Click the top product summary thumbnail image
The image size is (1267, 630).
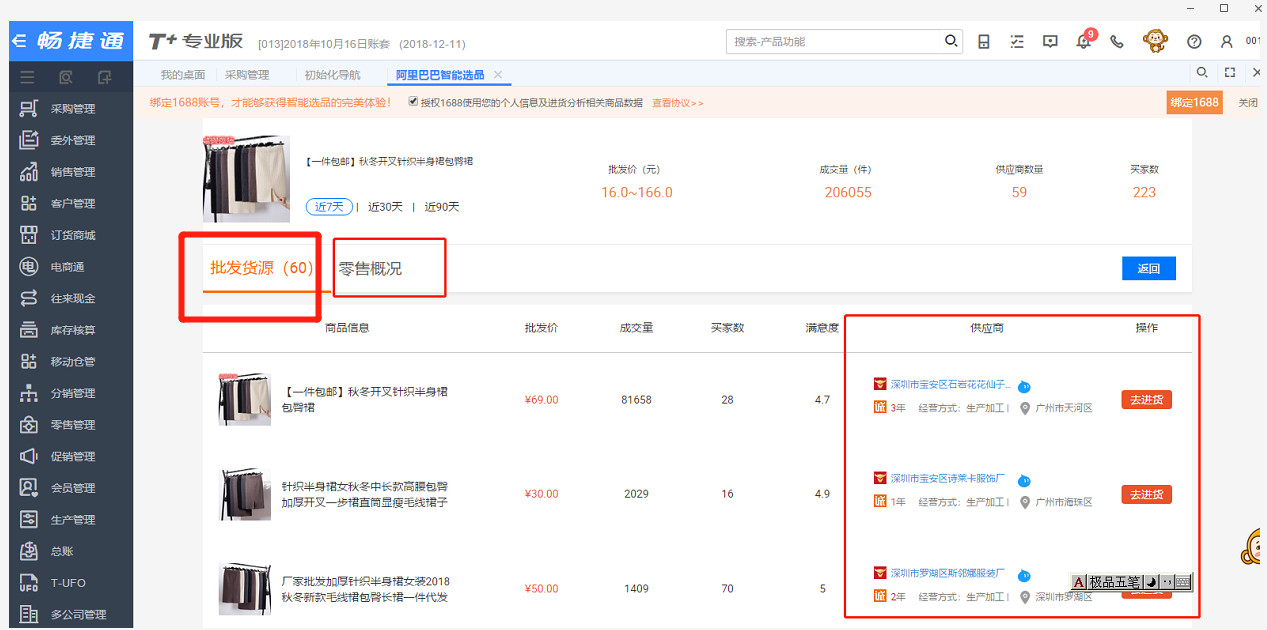pos(246,179)
